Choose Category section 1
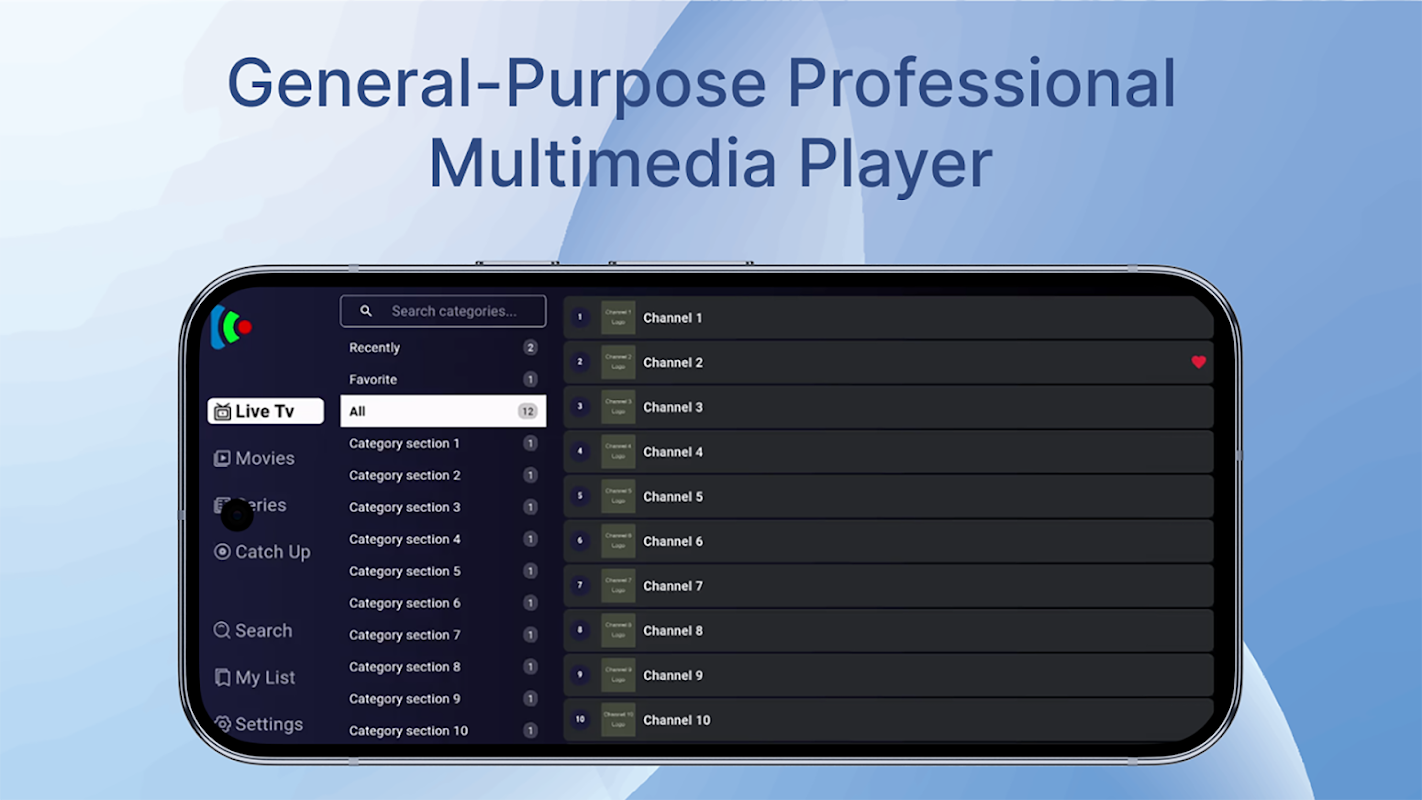 [443, 443]
